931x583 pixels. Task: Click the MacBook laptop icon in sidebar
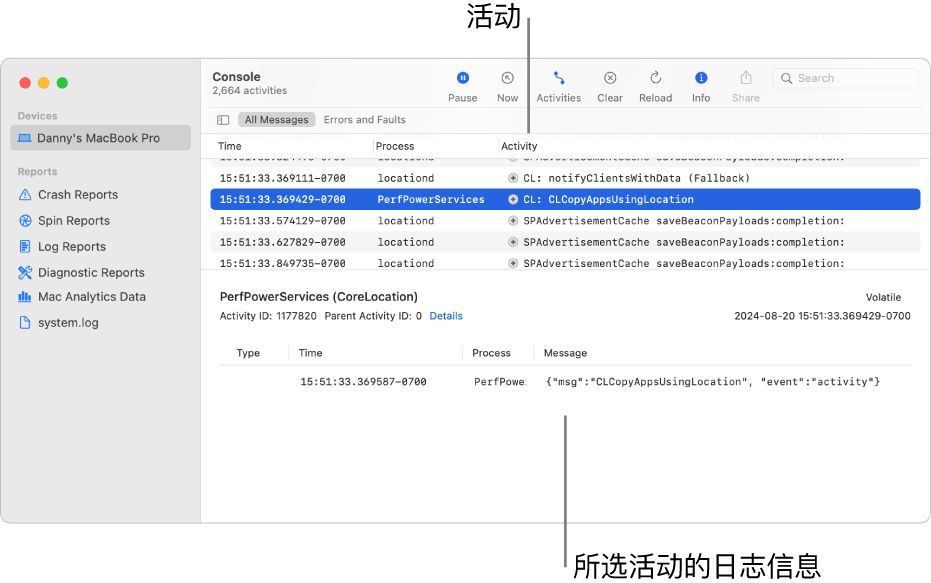tap(24, 138)
